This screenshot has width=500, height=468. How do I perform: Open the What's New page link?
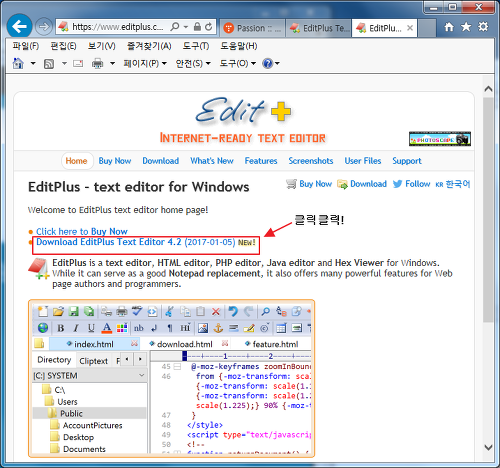click(x=212, y=161)
